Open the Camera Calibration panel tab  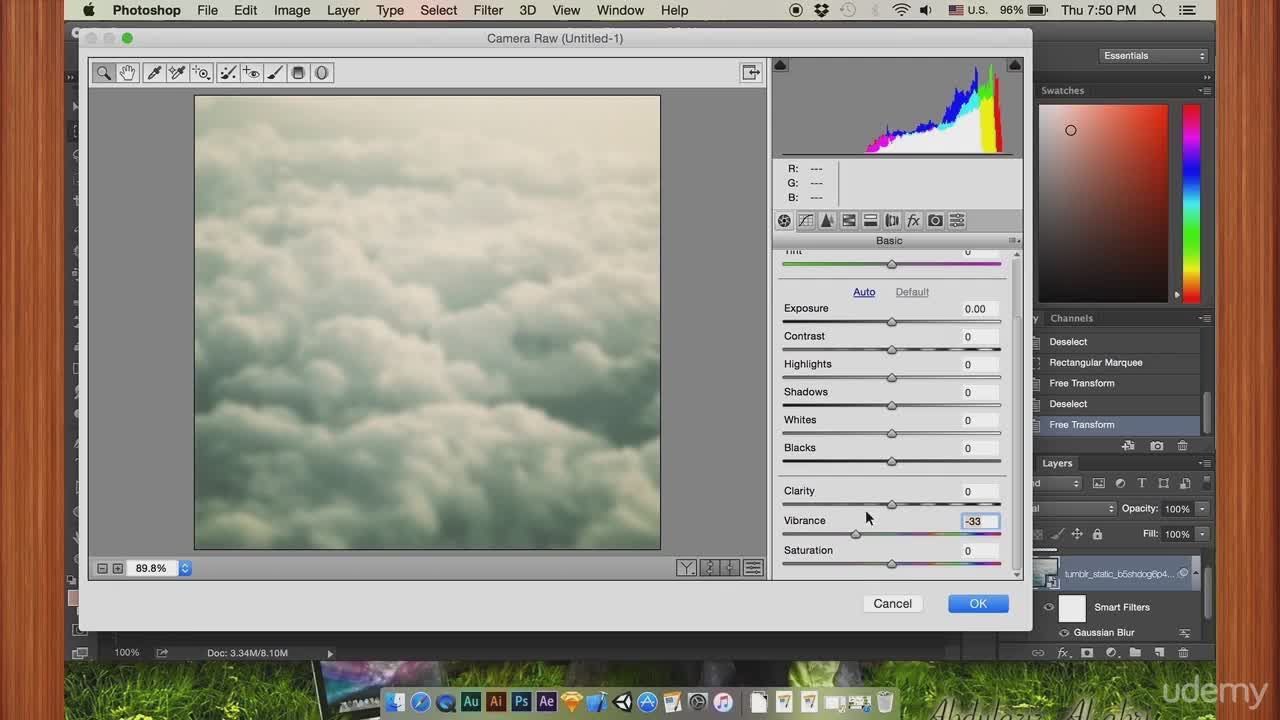(x=935, y=220)
